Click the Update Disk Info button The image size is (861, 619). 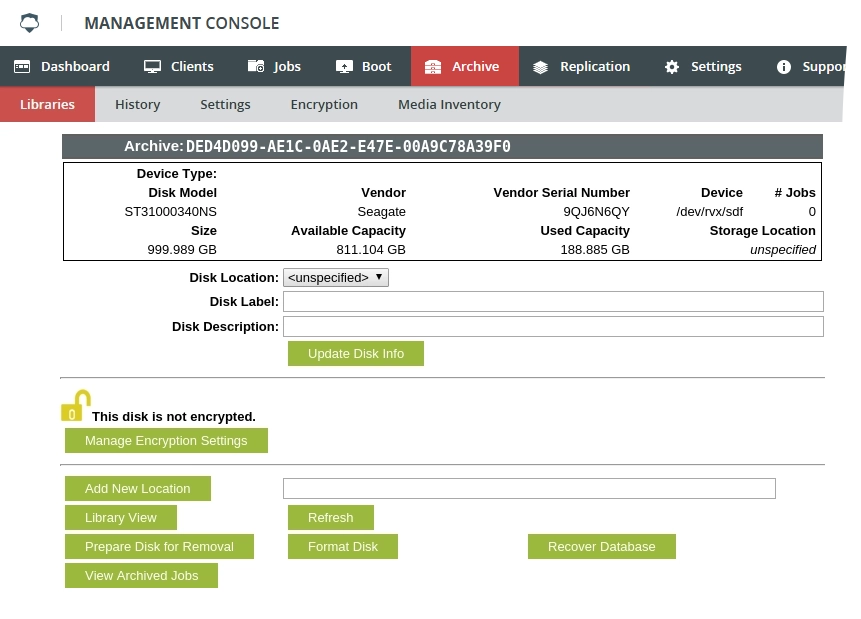pyautogui.click(x=356, y=354)
